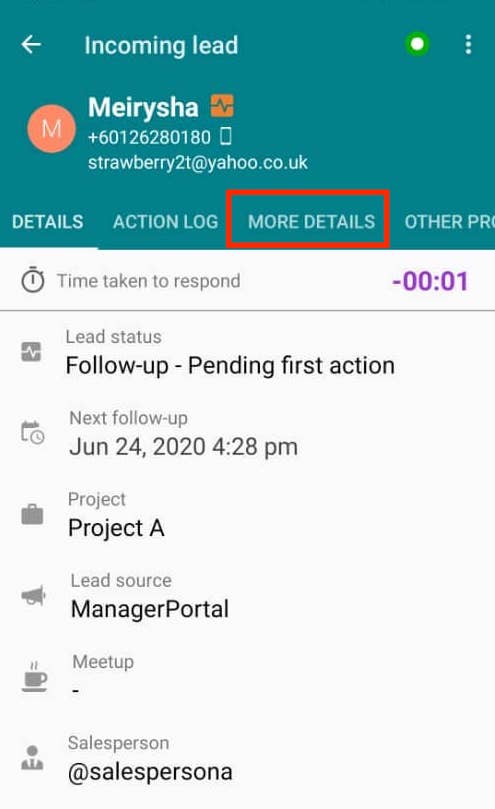
Task: Tap the mobile phone icon next to number
Action: (x=226, y=136)
